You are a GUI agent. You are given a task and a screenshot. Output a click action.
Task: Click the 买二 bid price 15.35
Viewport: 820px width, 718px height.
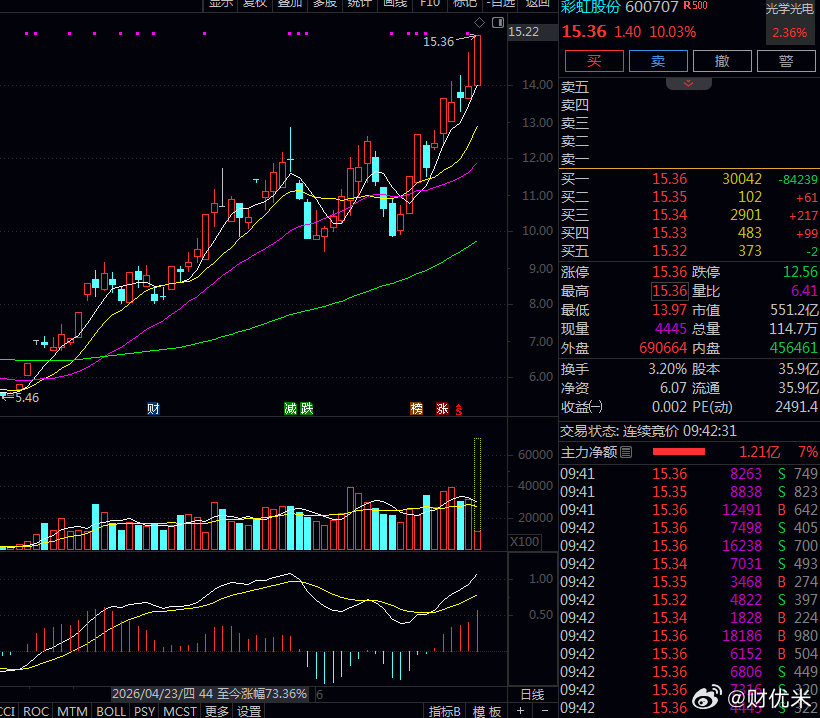coord(669,197)
